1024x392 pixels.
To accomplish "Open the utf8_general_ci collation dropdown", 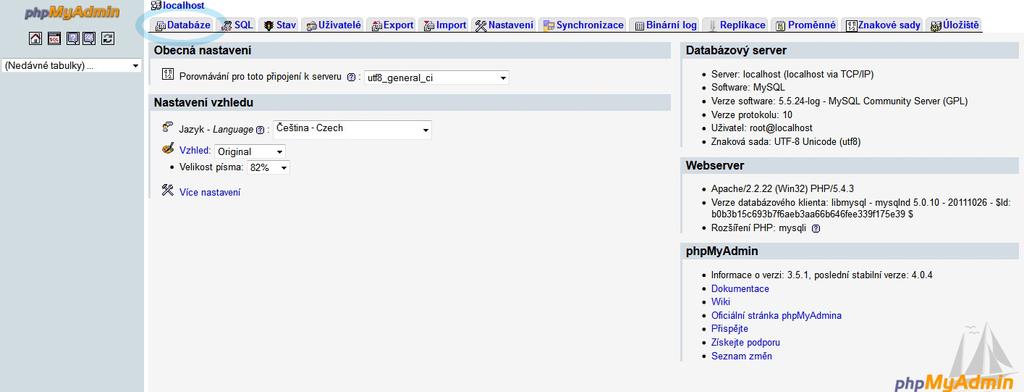I will 436,78.
